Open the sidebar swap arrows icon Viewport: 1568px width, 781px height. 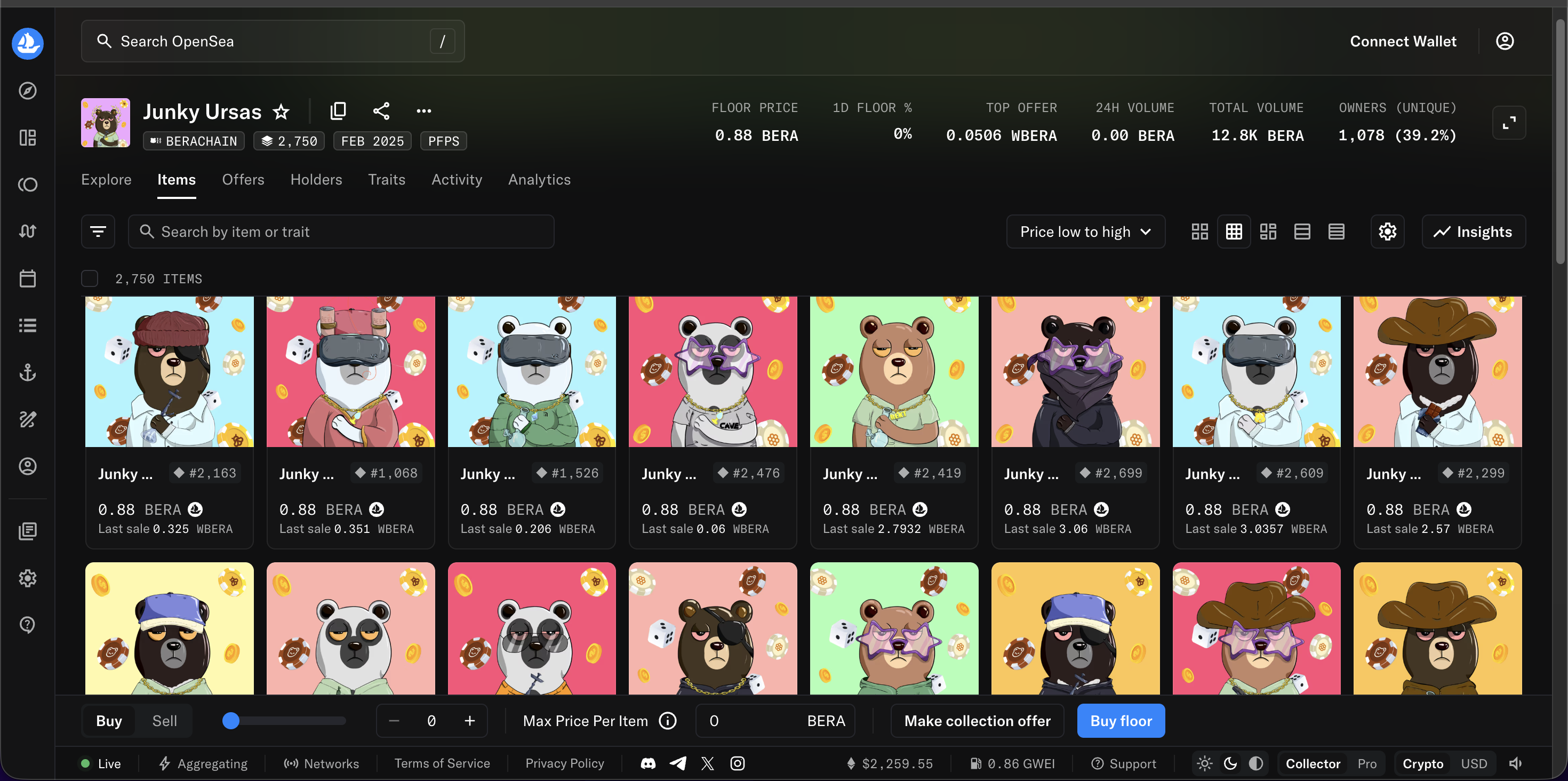click(27, 232)
